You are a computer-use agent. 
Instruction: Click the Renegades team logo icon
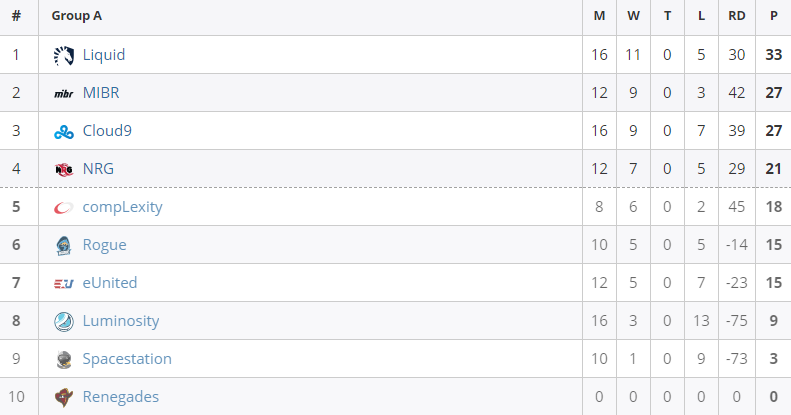coord(64,397)
